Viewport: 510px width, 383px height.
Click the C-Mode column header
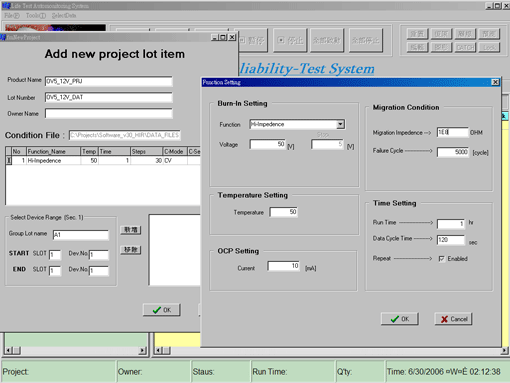[x=175, y=151]
